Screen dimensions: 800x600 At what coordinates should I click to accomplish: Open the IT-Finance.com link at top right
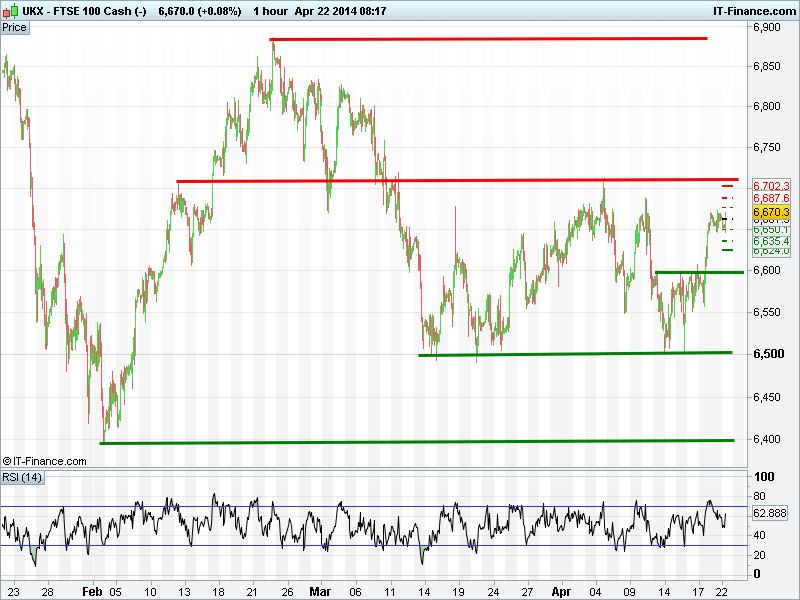coord(751,10)
